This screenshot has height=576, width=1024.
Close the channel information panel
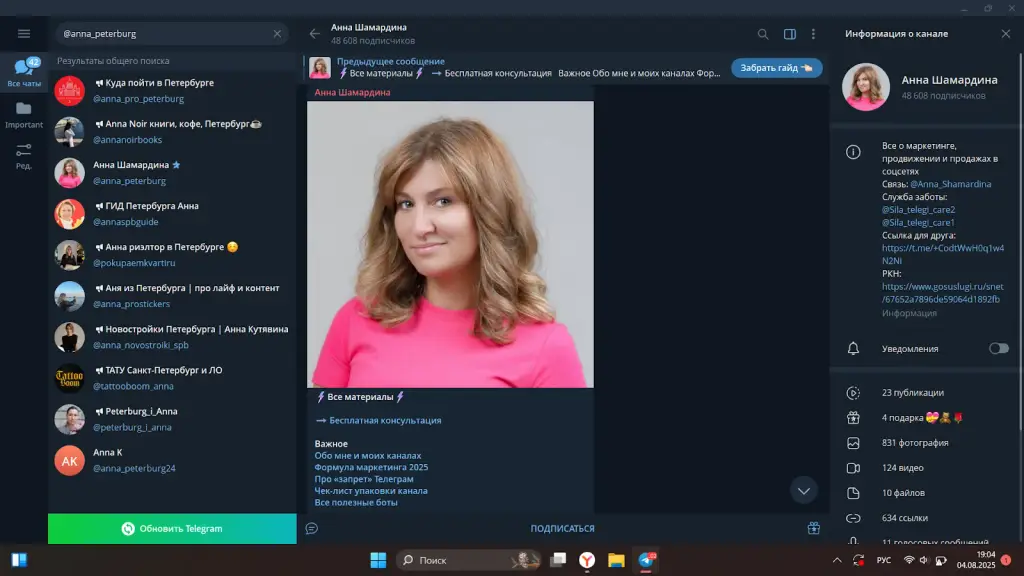pos(1006,33)
